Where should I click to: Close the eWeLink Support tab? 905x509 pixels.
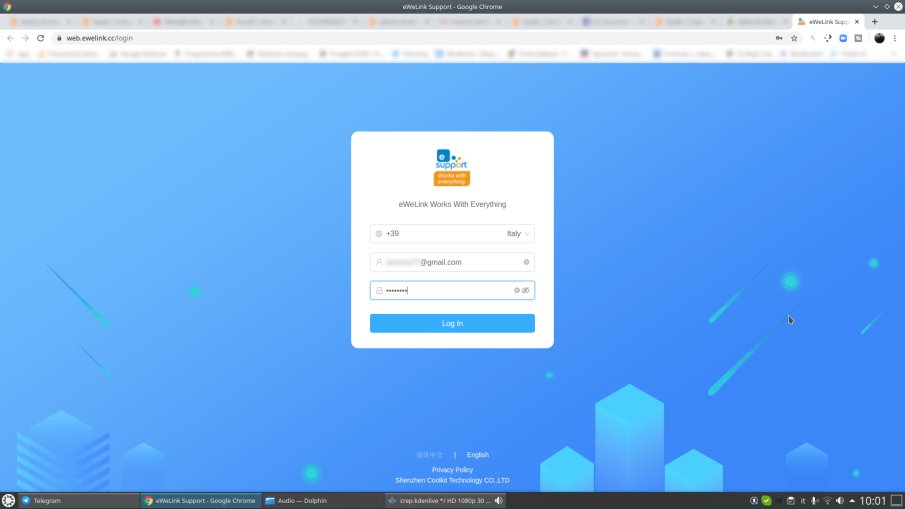click(x=857, y=21)
